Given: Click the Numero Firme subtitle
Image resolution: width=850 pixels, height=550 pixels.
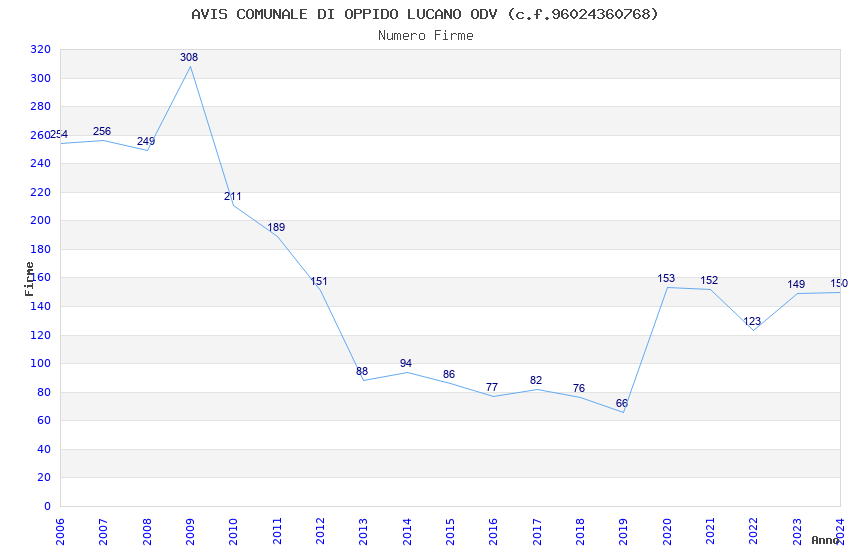Looking at the screenshot, I should [426, 35].
